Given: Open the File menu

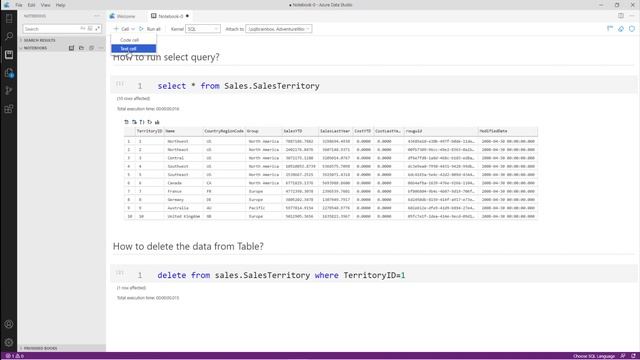Looking at the screenshot, I should coord(19,5).
